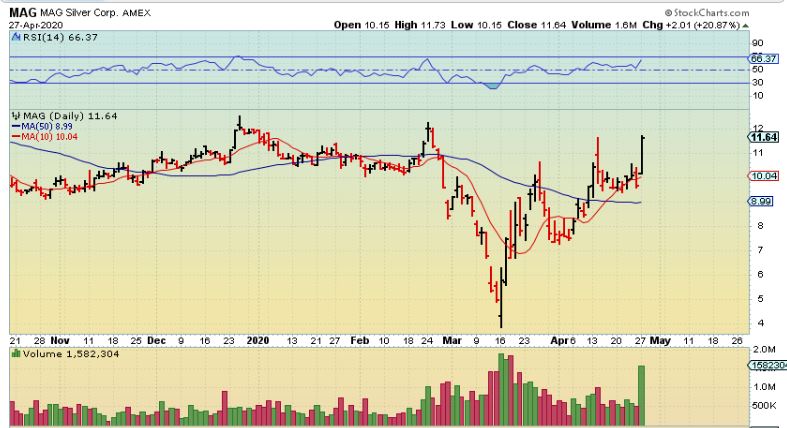This screenshot has width=787, height=428.
Task: Click the bold MAG ticker symbol title
Action: tap(23, 12)
